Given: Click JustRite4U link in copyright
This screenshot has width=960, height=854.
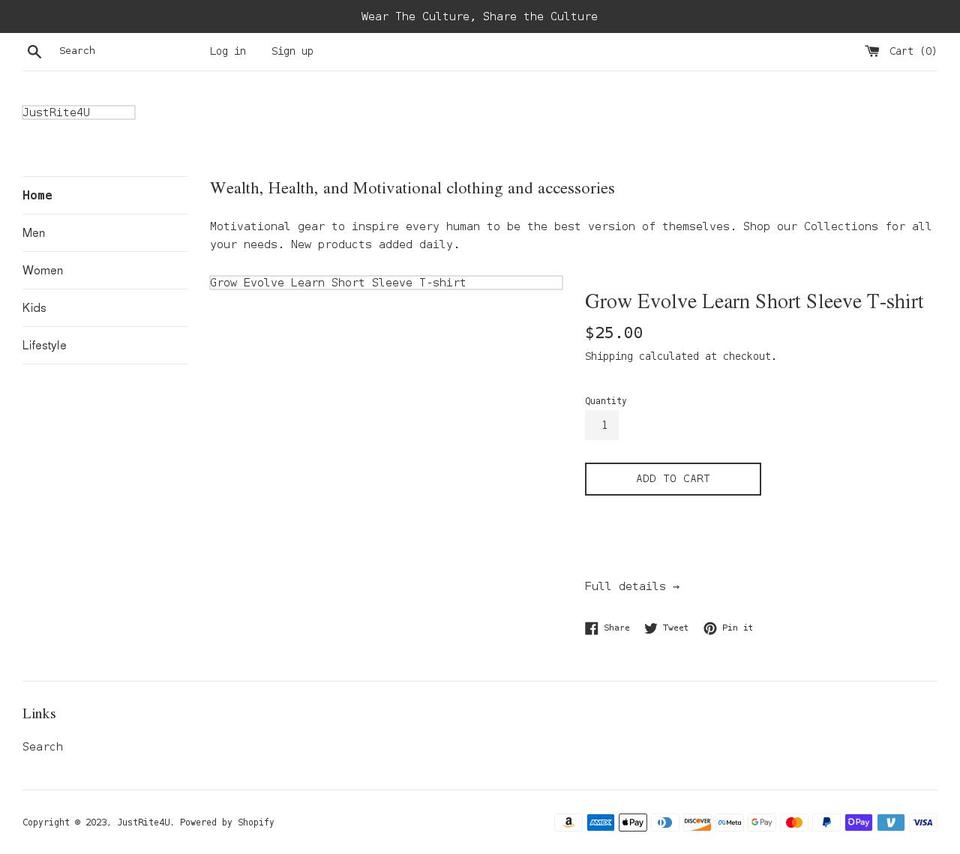Looking at the screenshot, I should point(144,822).
